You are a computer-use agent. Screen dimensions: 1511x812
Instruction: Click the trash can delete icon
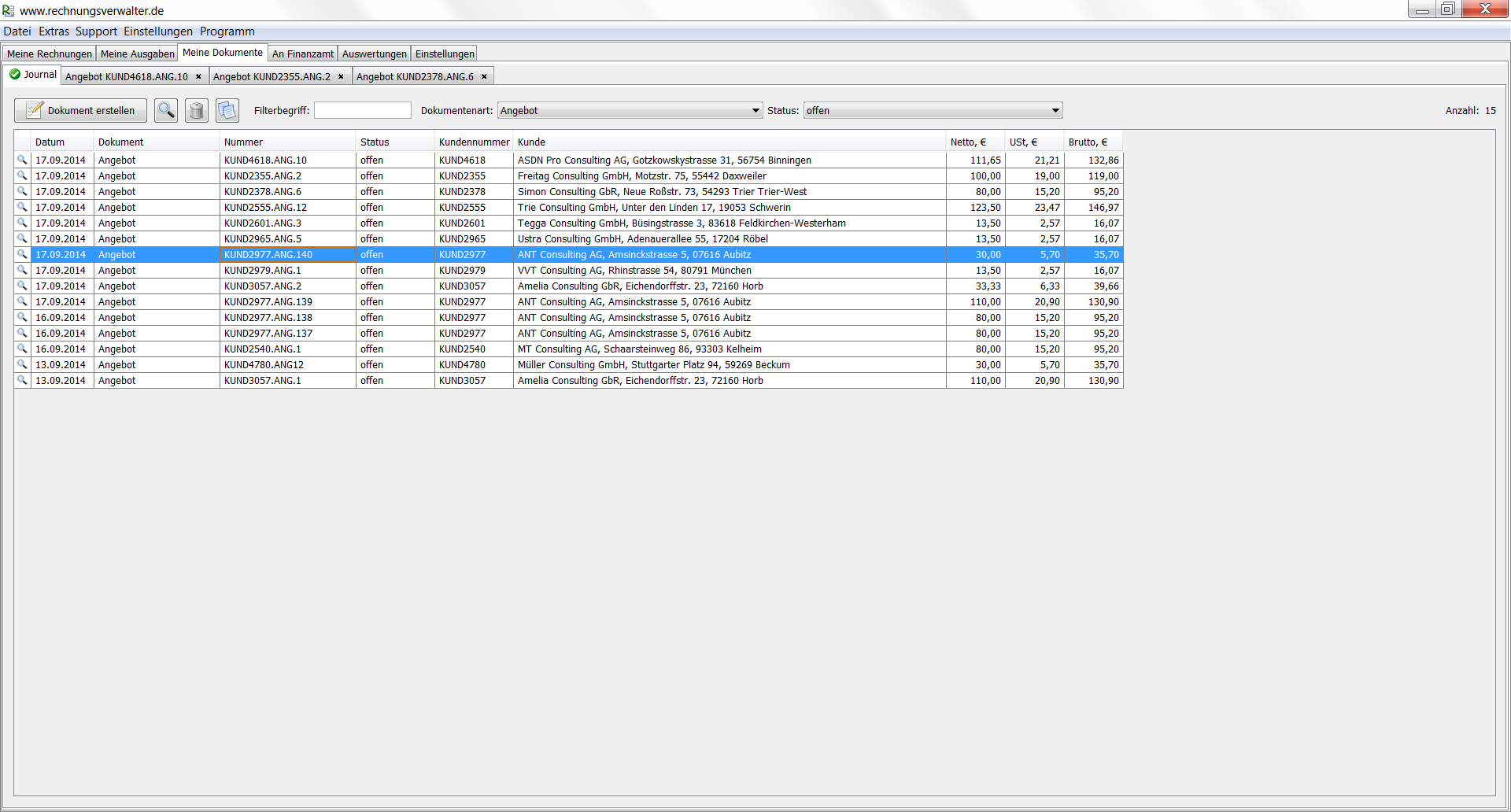point(197,110)
